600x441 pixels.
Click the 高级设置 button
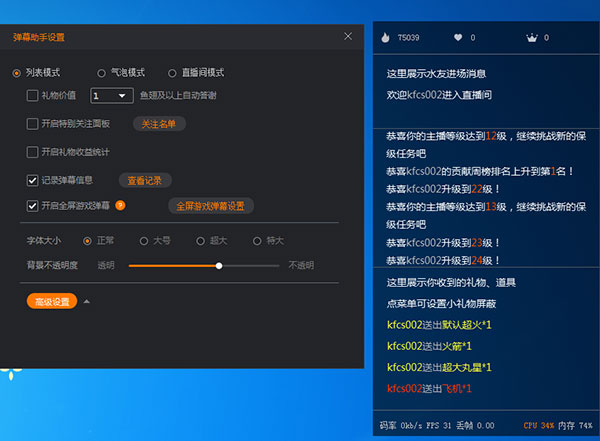coord(51,301)
